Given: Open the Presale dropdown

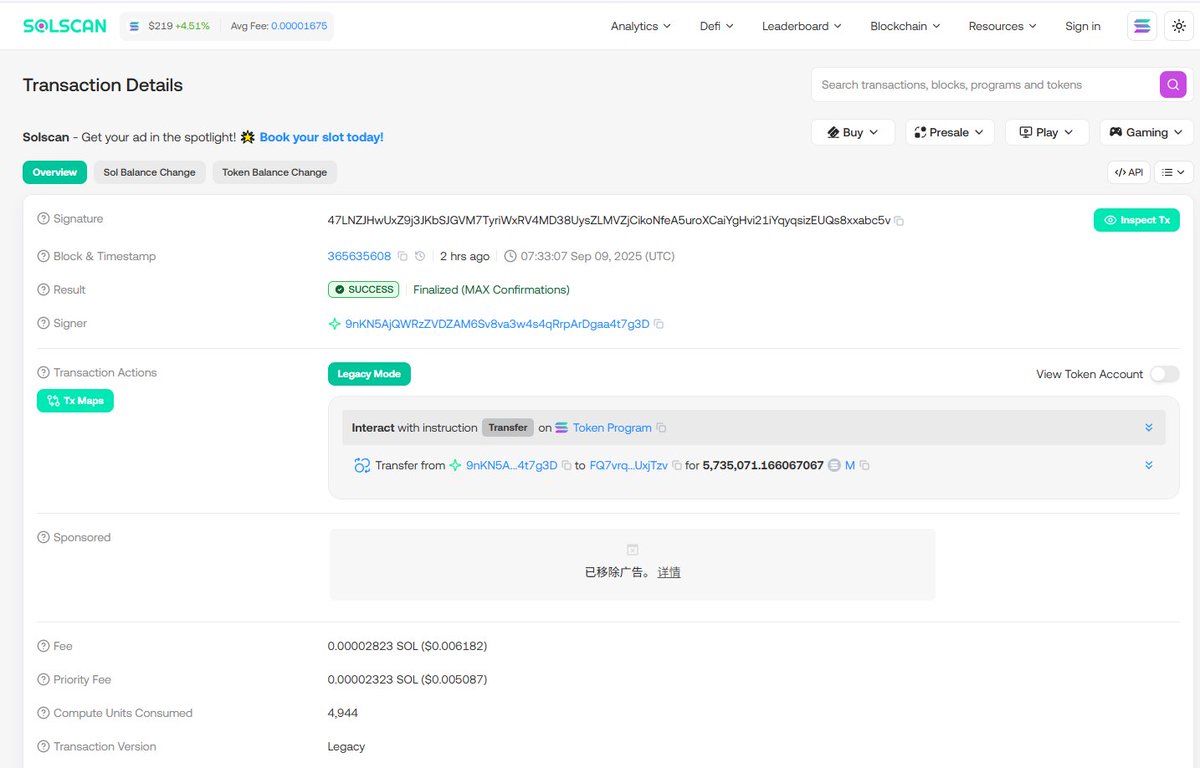Looking at the screenshot, I should (949, 132).
